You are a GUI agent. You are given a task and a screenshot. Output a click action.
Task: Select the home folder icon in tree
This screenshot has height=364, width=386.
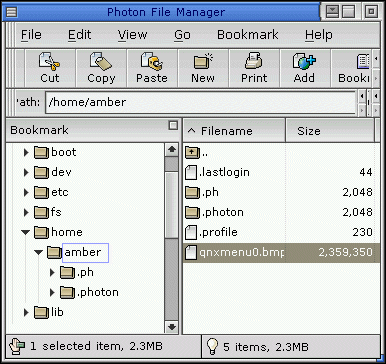(42, 233)
